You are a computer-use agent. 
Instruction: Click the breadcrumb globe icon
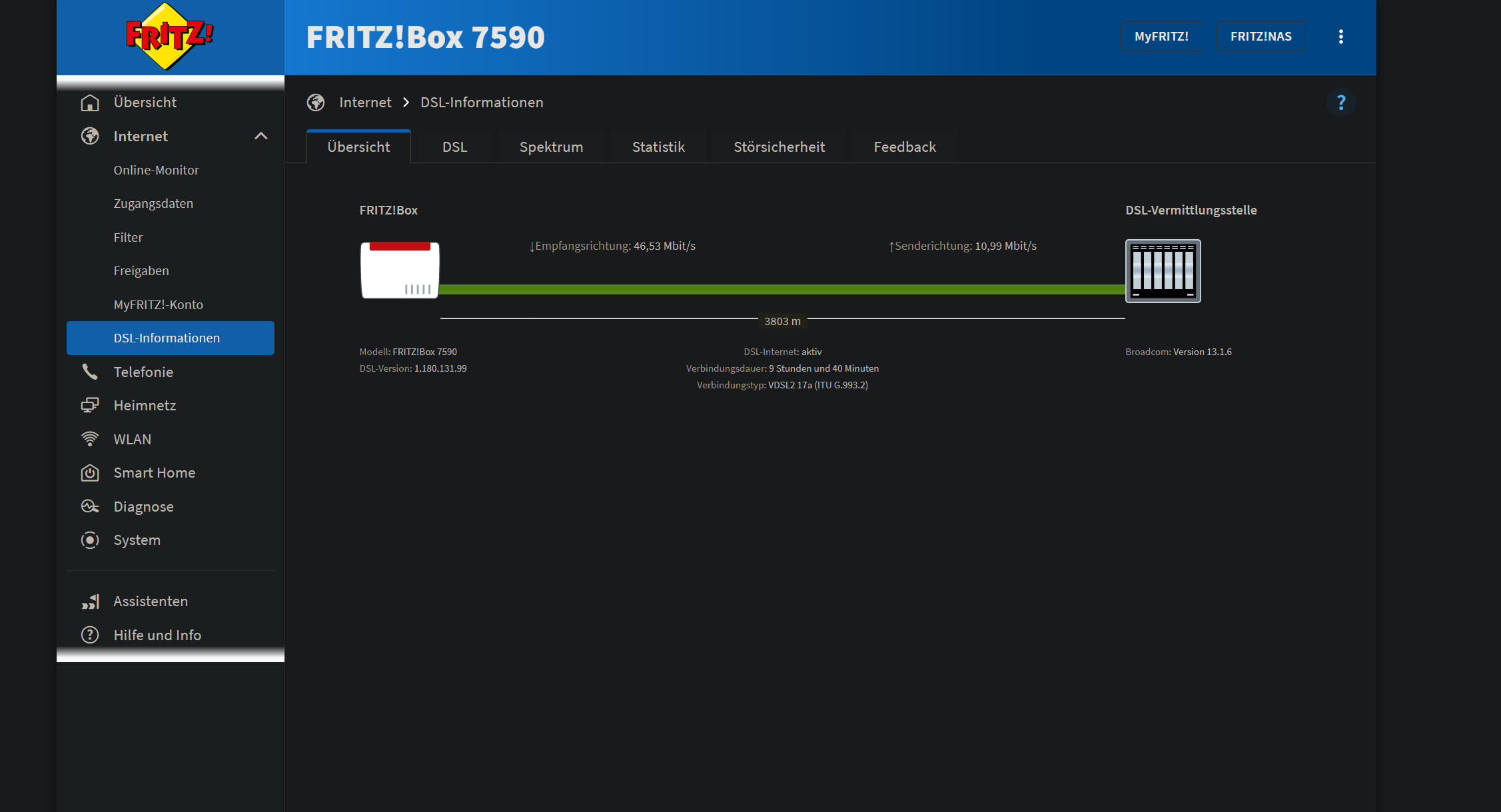coord(316,103)
